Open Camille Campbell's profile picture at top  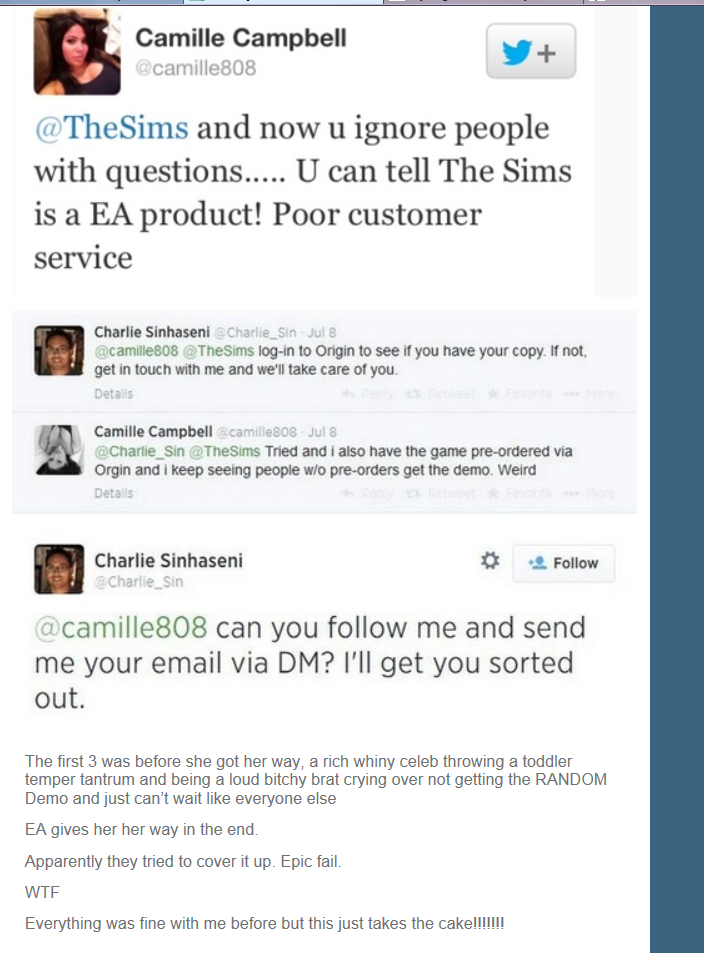[77, 52]
